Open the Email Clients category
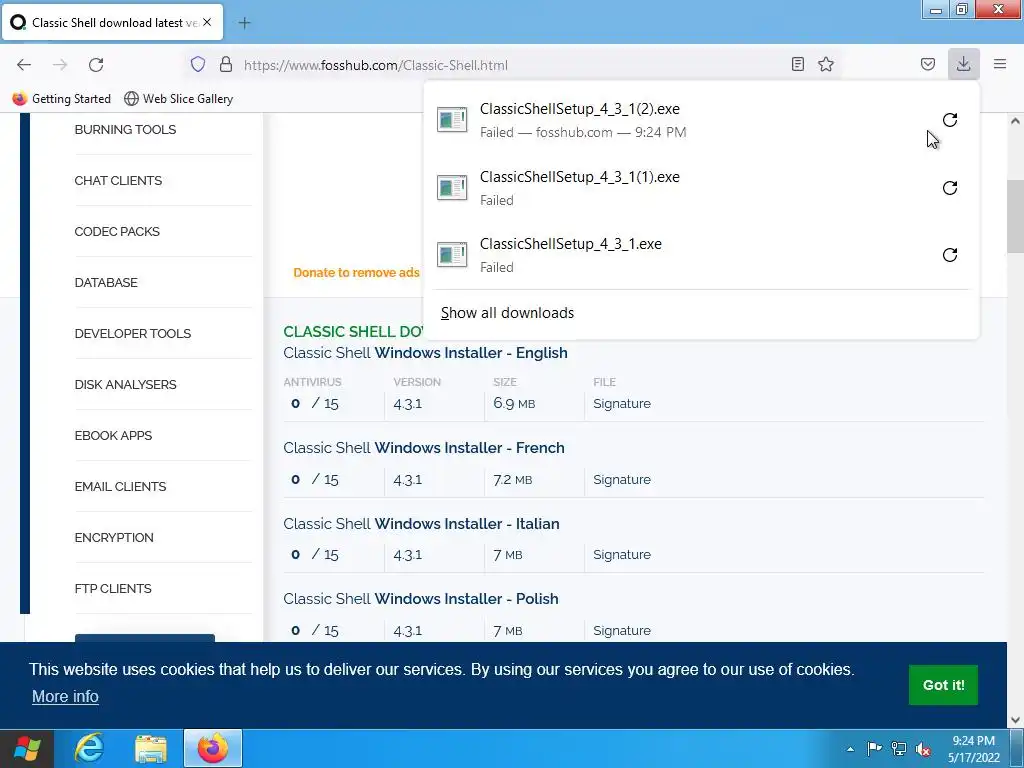 coord(120,486)
